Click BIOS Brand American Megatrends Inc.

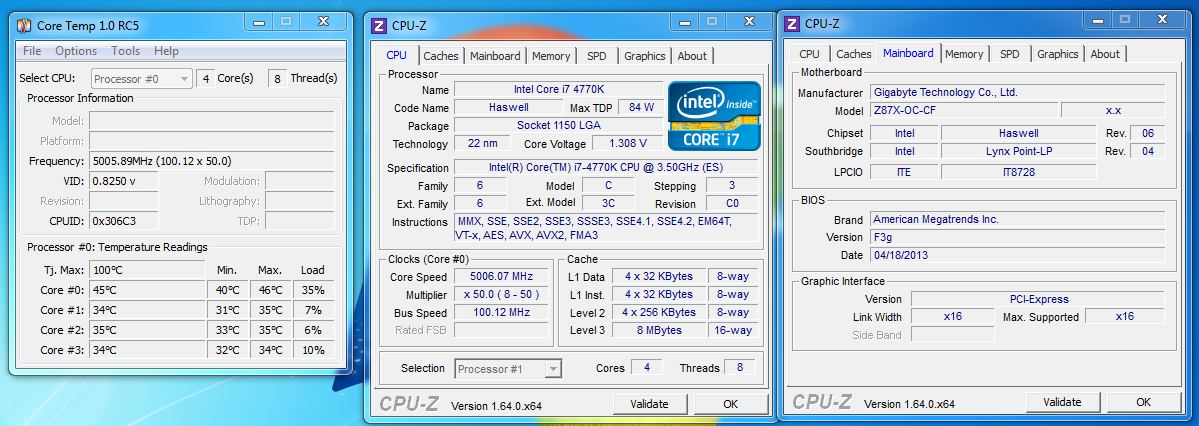point(1017,220)
